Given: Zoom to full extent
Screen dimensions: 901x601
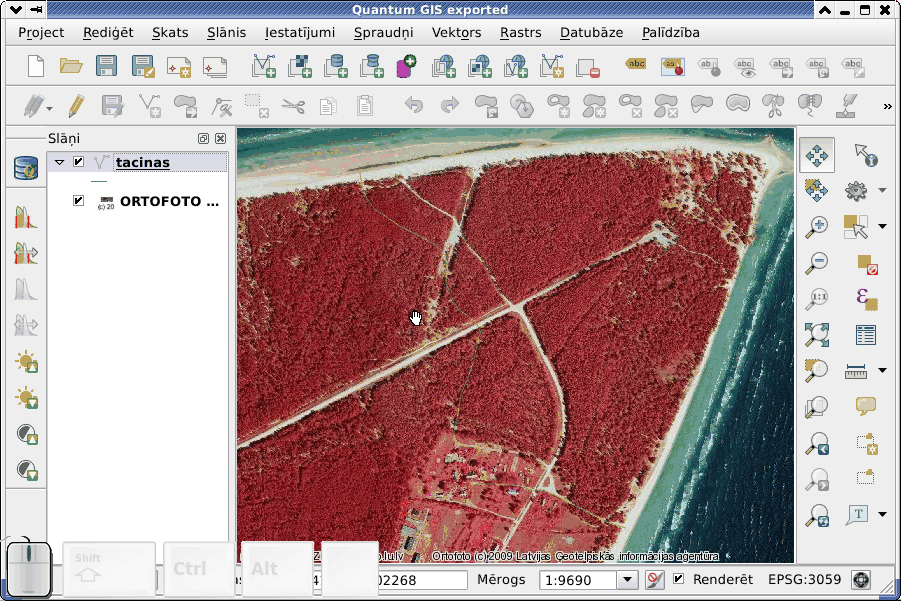Looking at the screenshot, I should point(817,335).
